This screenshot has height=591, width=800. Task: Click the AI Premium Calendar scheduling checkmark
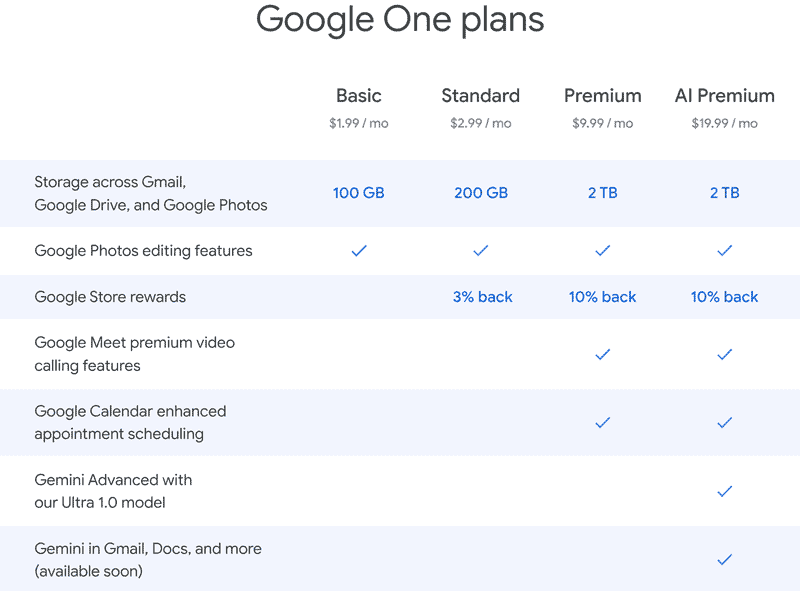(x=725, y=423)
